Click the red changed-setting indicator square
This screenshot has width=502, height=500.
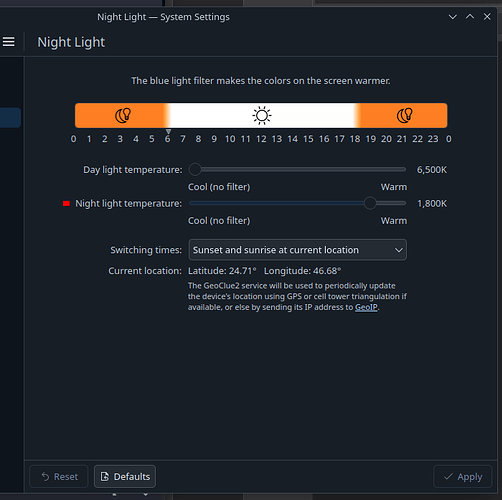click(x=66, y=203)
